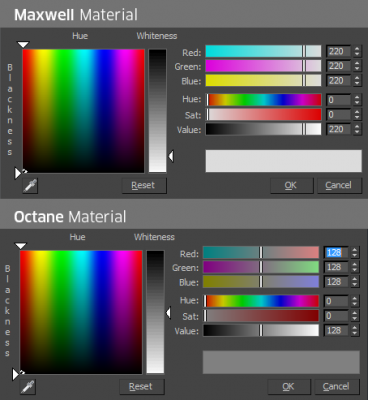The width and height of the screenshot is (368, 400).
Task: Click the Whiteness arrow marker in Maxwell Material
Action: [x=171, y=156]
